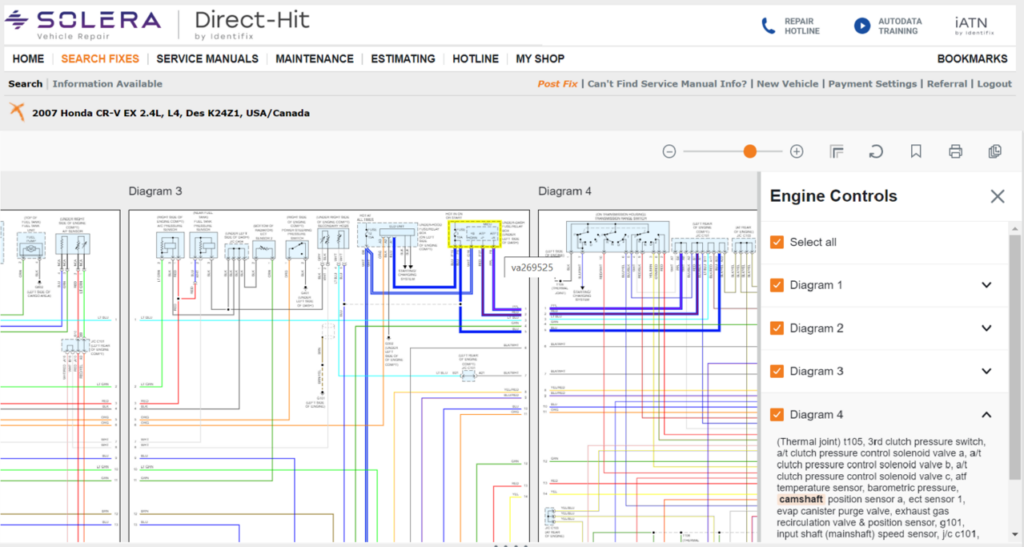Expand the Diagram 1 chevron
The width and height of the screenshot is (1024, 547).
click(x=986, y=285)
